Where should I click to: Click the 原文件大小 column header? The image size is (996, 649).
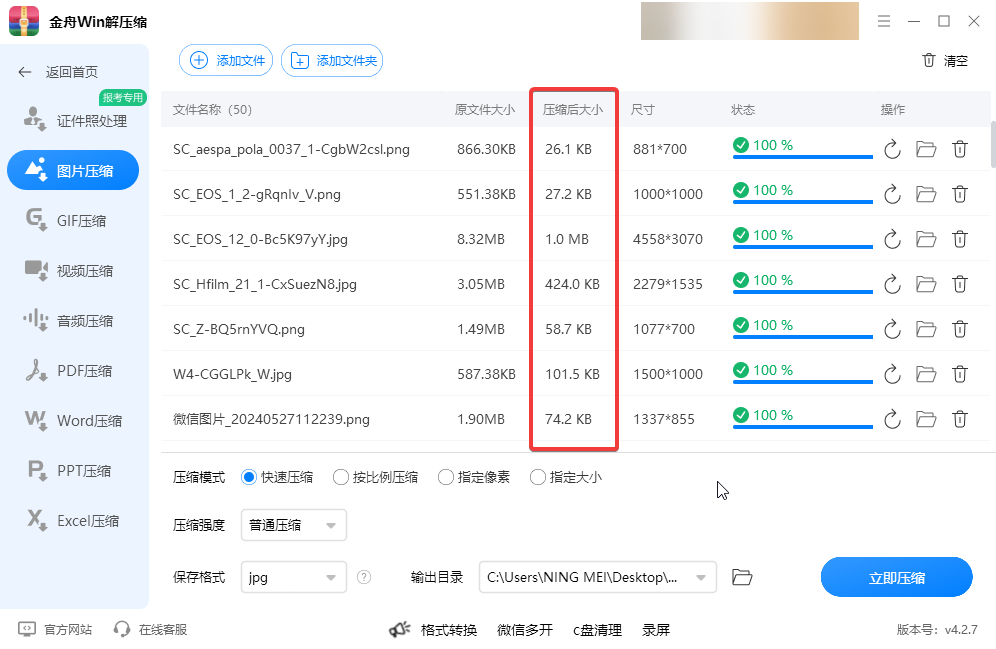pos(485,110)
